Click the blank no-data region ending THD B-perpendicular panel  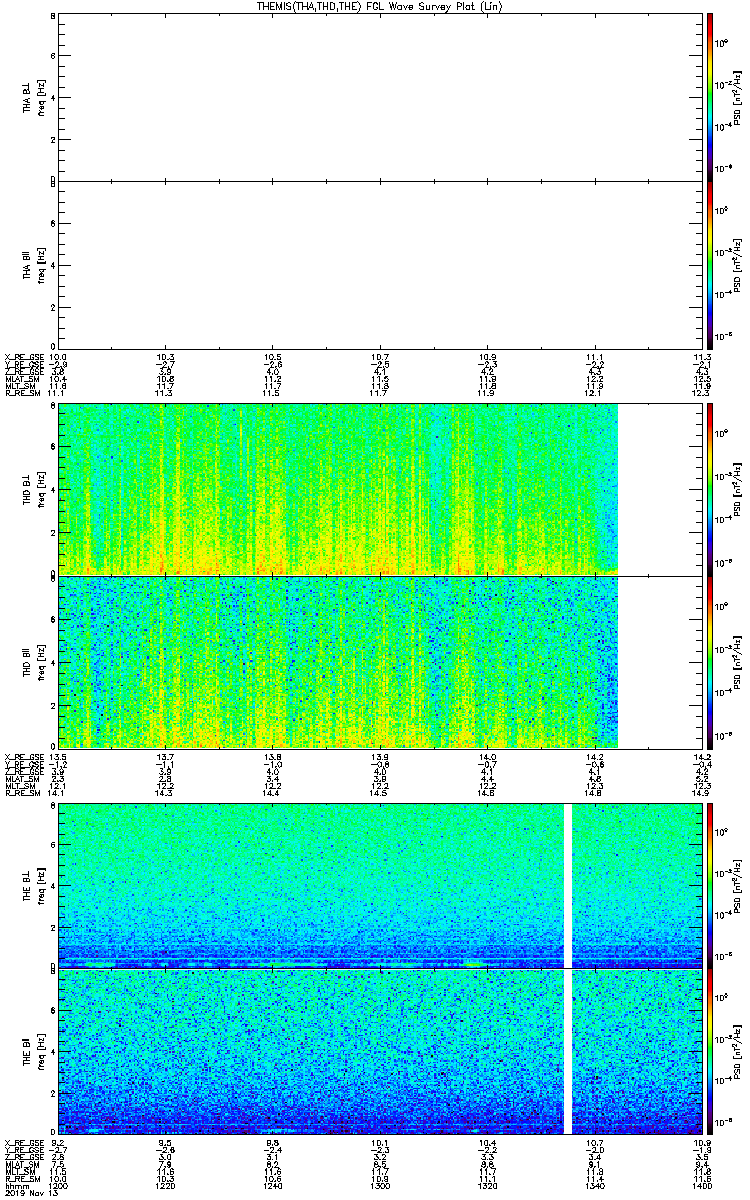pyautogui.click(x=659, y=489)
